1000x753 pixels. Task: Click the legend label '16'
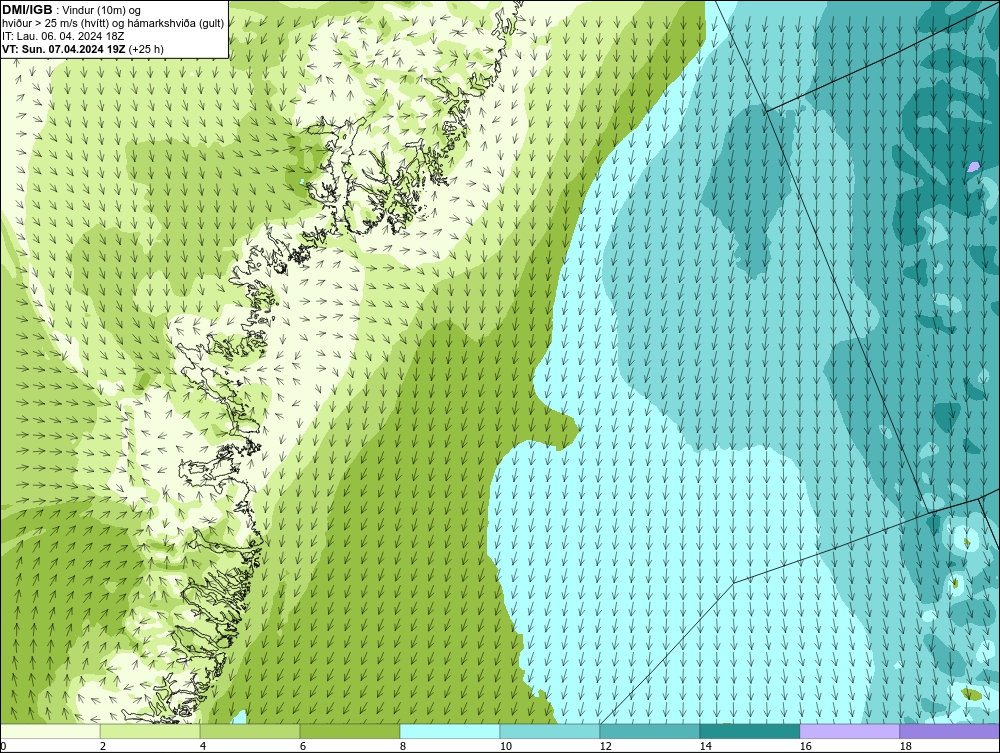click(x=805, y=746)
